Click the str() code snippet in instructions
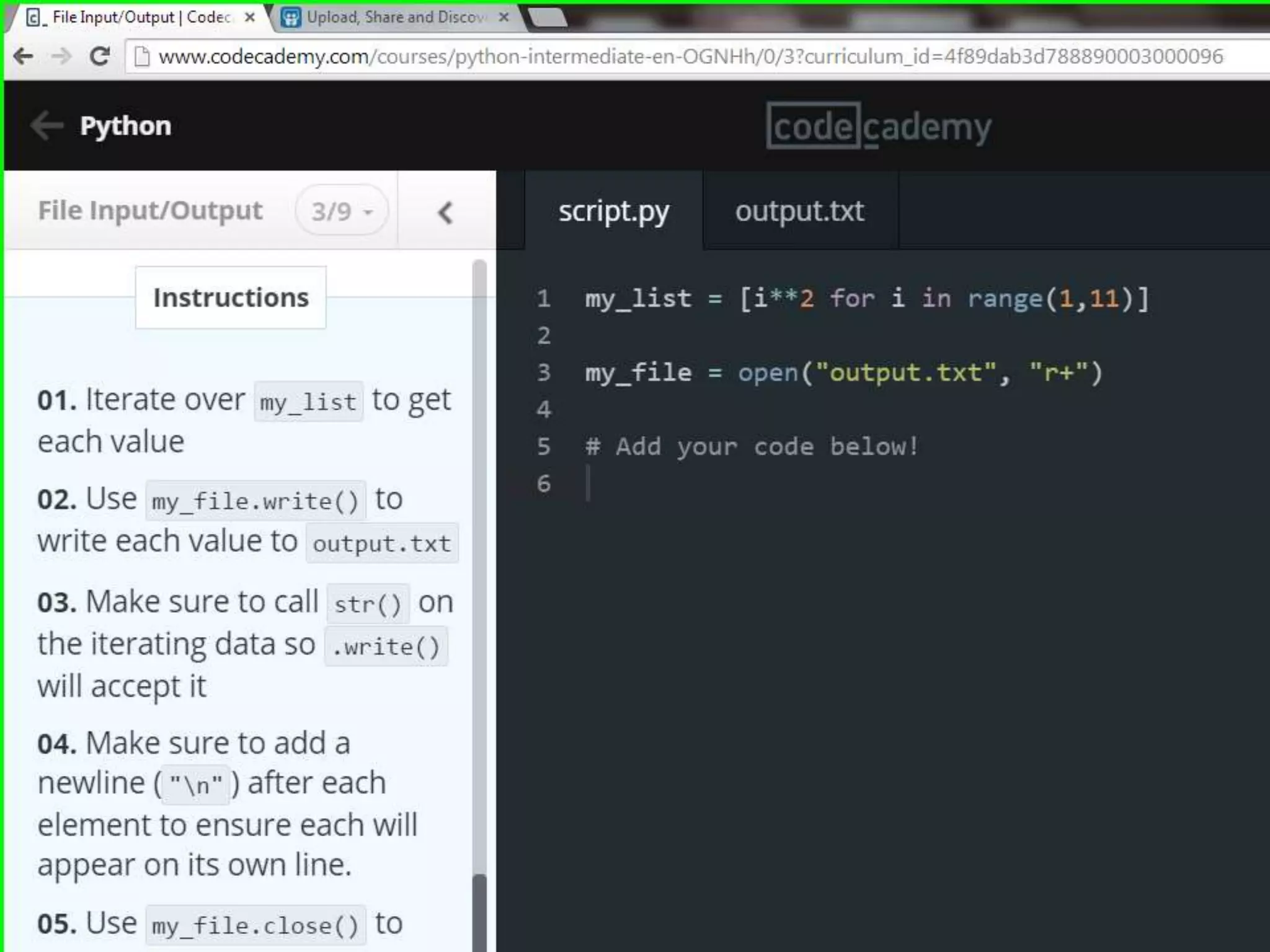 tap(368, 604)
